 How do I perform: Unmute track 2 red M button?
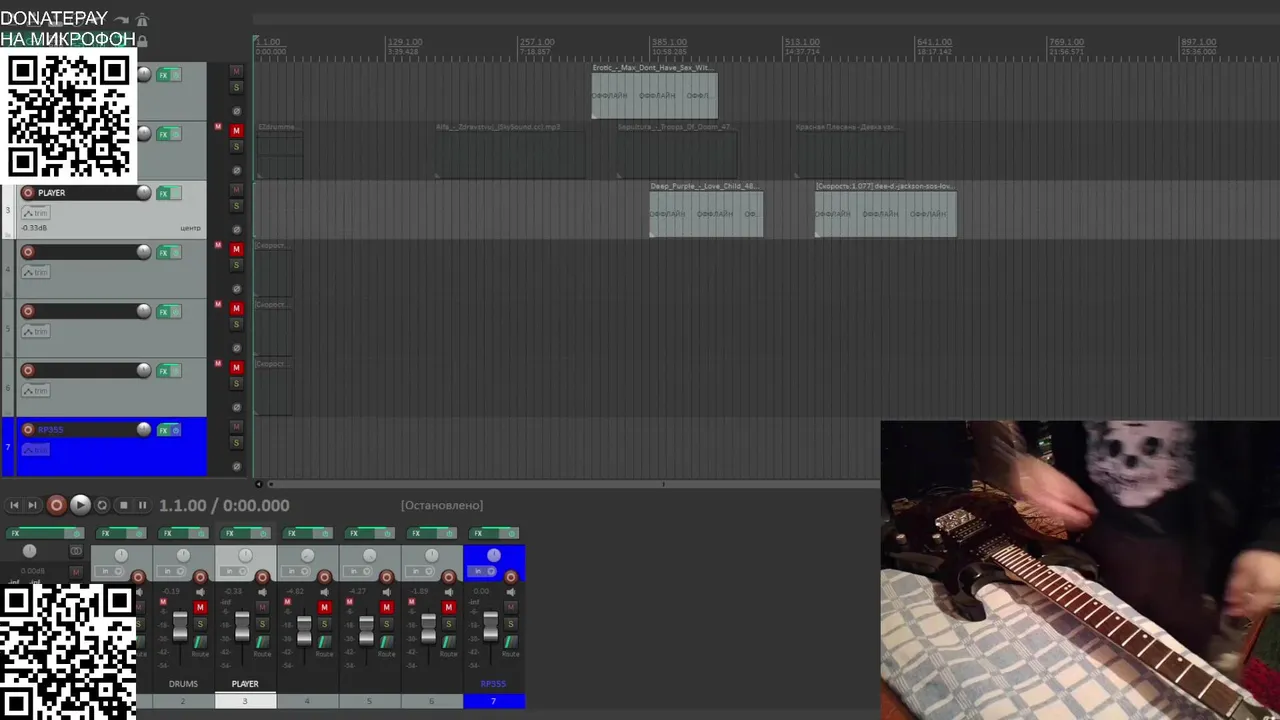pyautogui.click(x=236, y=130)
